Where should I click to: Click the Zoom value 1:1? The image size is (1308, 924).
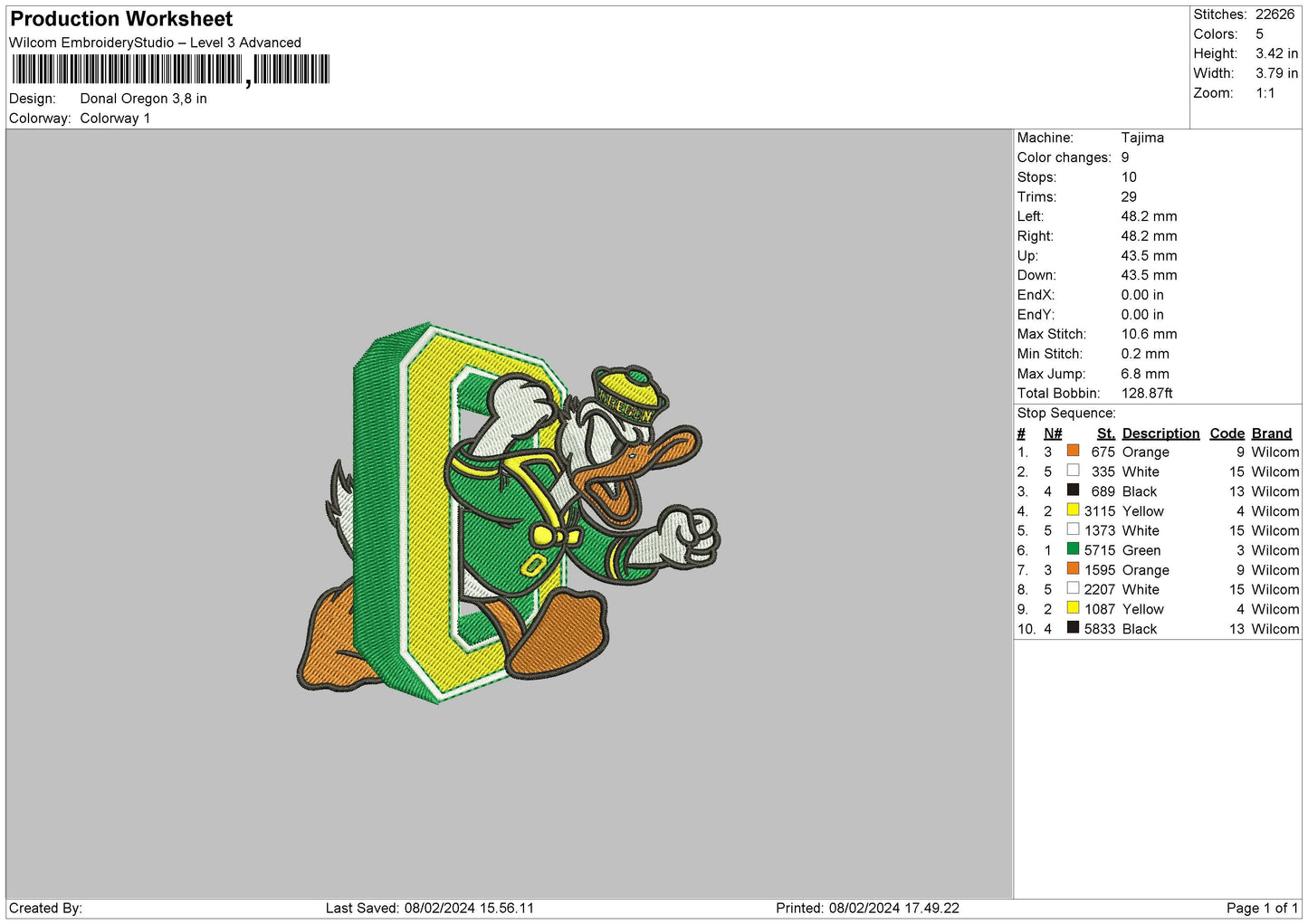pyautogui.click(x=1265, y=93)
